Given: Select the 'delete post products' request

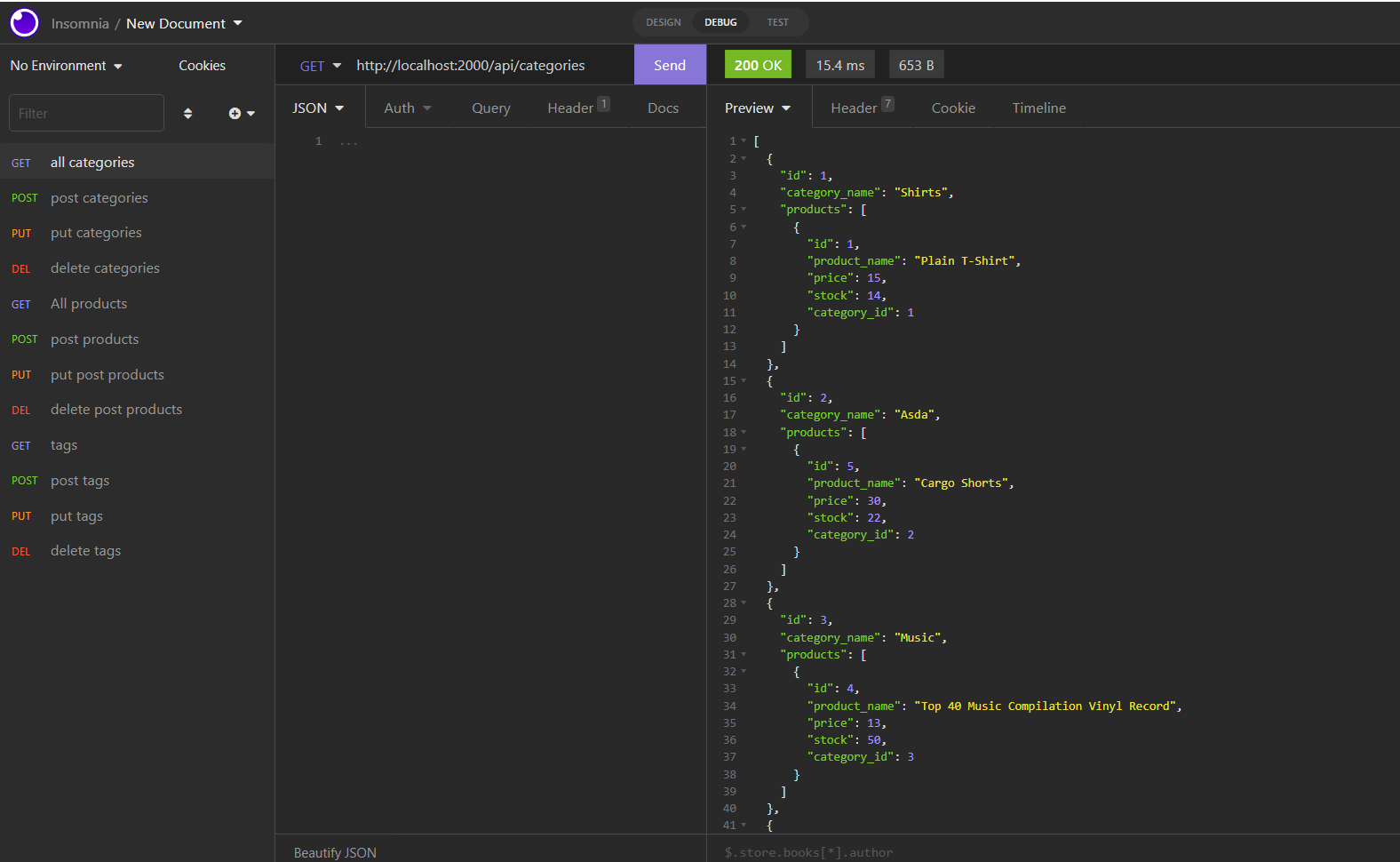Looking at the screenshot, I should (137, 410).
